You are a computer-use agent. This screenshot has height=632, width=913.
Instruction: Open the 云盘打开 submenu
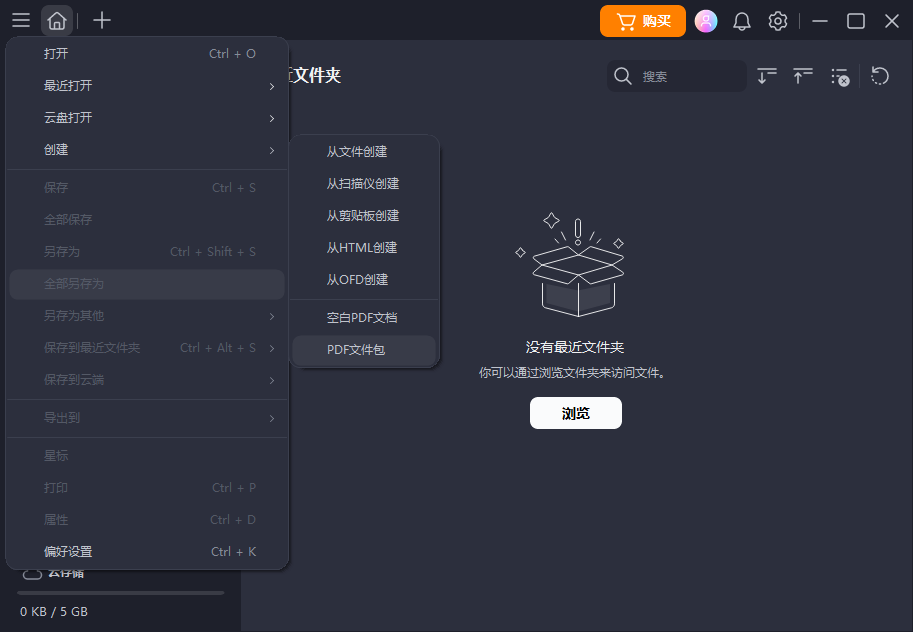pos(147,118)
